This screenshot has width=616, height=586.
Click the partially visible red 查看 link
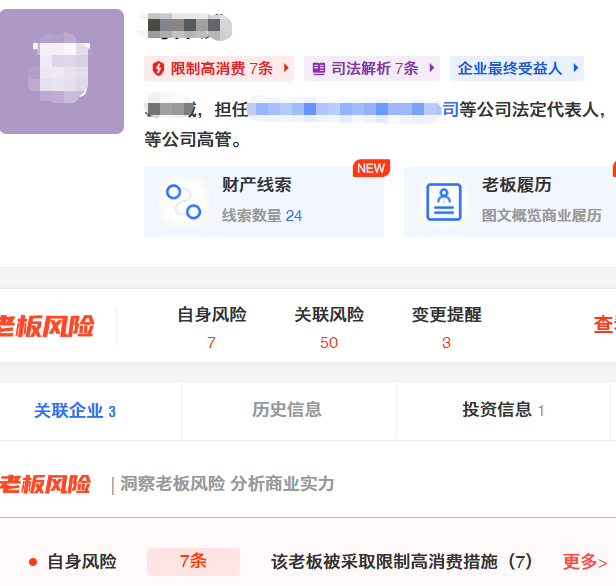(605, 325)
